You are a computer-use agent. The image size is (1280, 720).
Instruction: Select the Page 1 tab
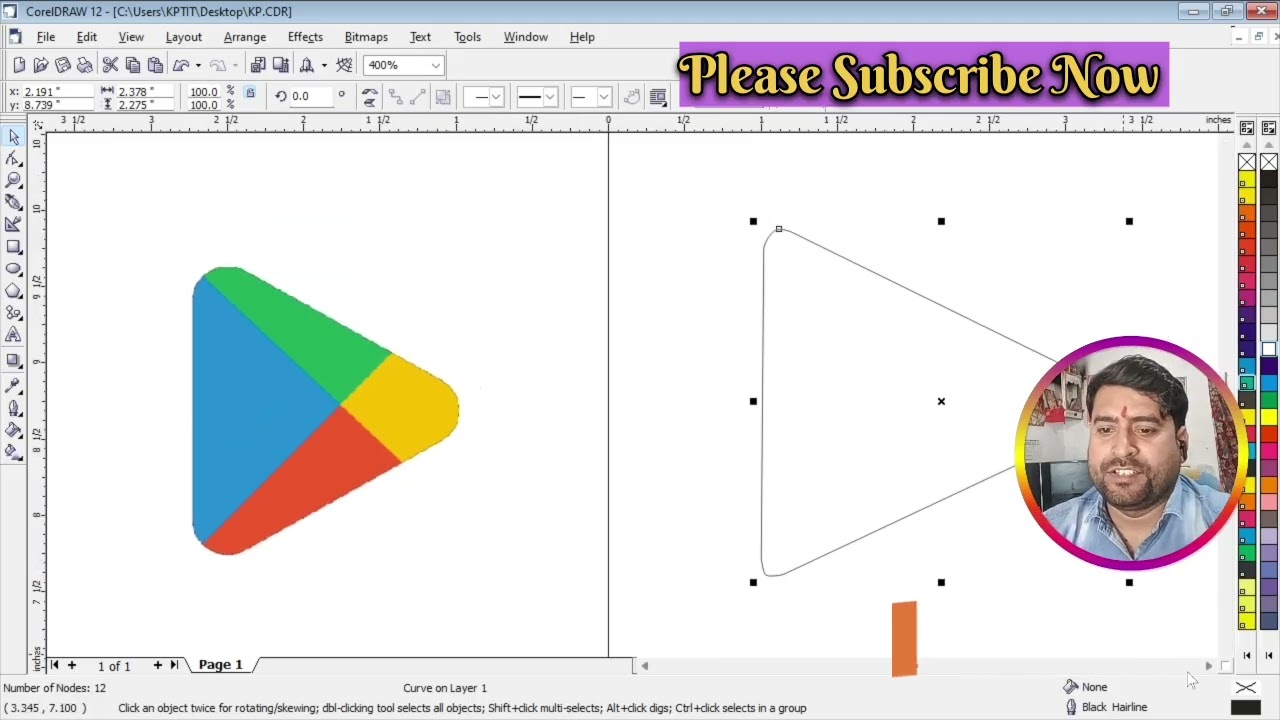pos(221,664)
